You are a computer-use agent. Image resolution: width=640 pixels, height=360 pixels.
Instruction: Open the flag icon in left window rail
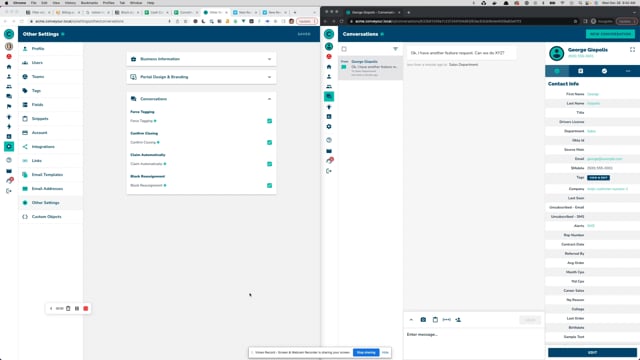click(x=9, y=107)
